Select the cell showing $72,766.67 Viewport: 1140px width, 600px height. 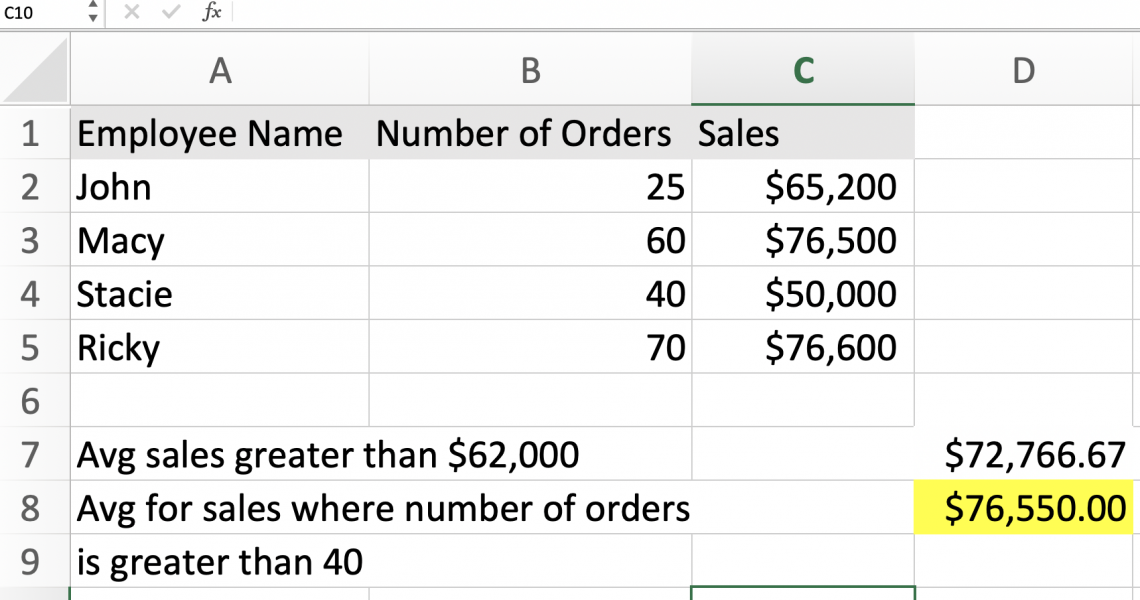pyautogui.click(x=1025, y=455)
